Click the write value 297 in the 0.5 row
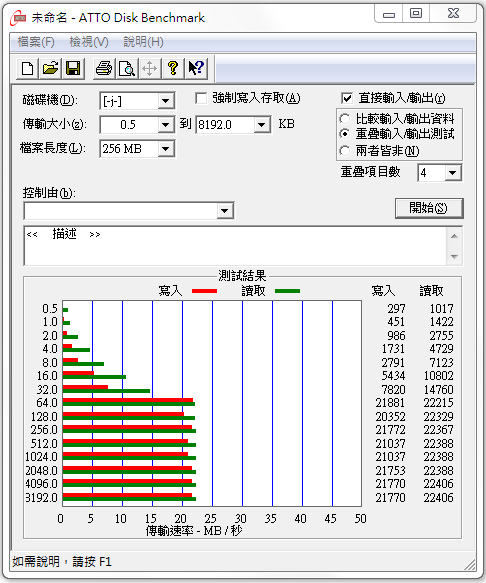 [x=396, y=309]
